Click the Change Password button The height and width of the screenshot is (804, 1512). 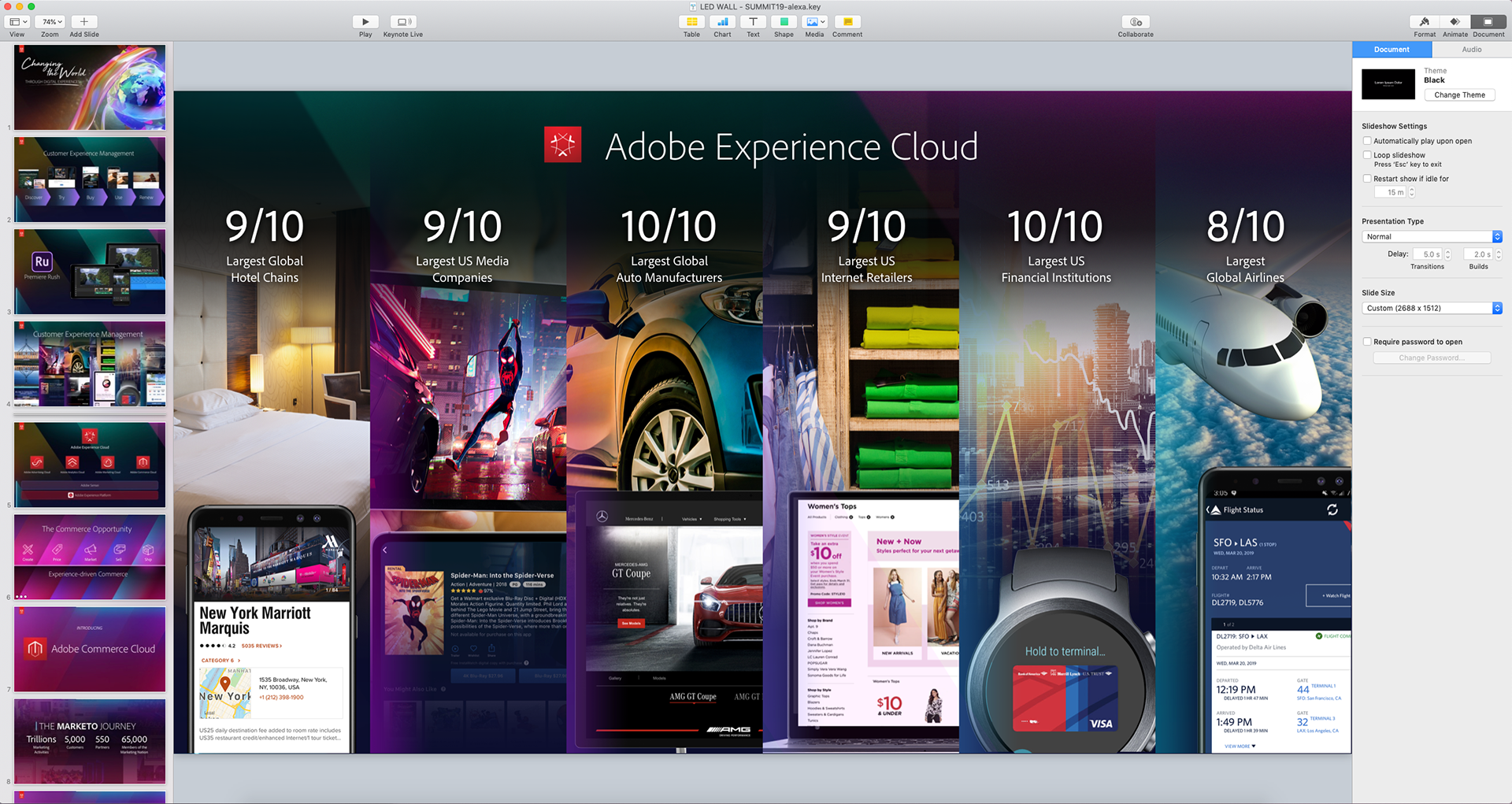coord(1432,358)
